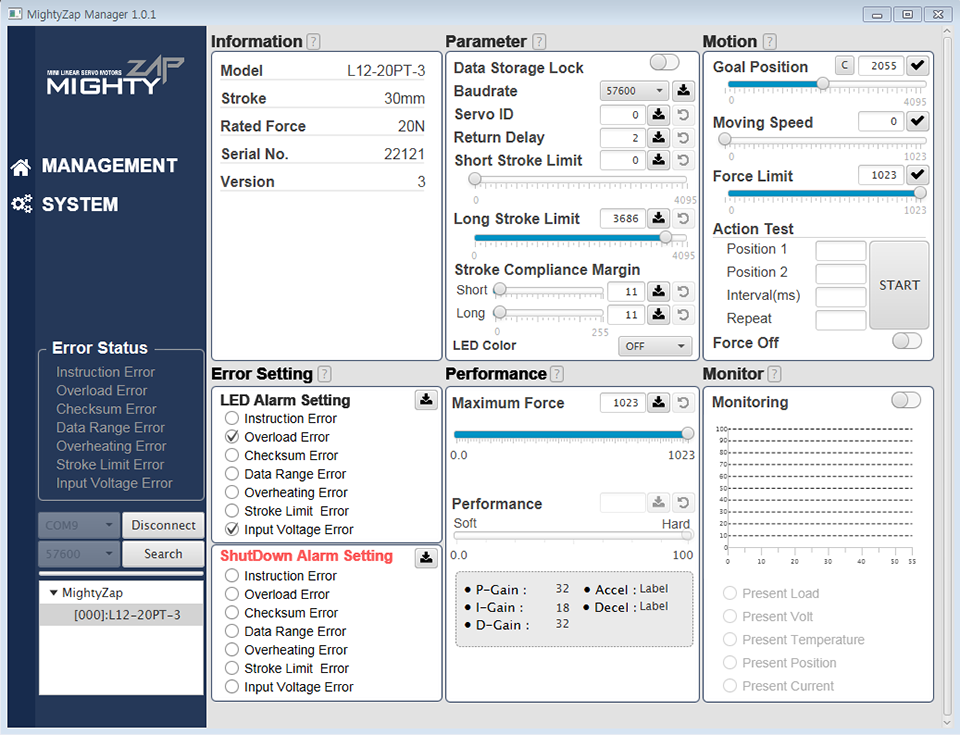
Task: Save the Servo ID value
Action: coord(659,115)
